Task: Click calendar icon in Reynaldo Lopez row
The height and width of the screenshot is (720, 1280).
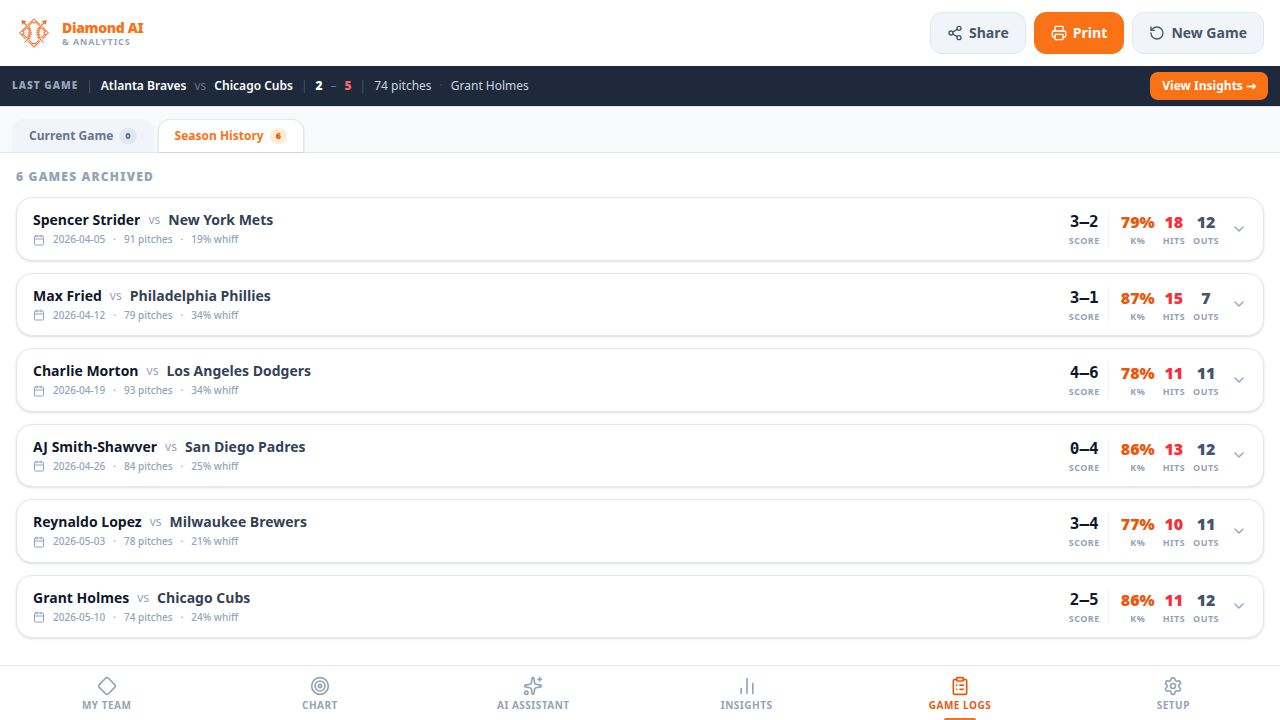Action: (x=39, y=542)
